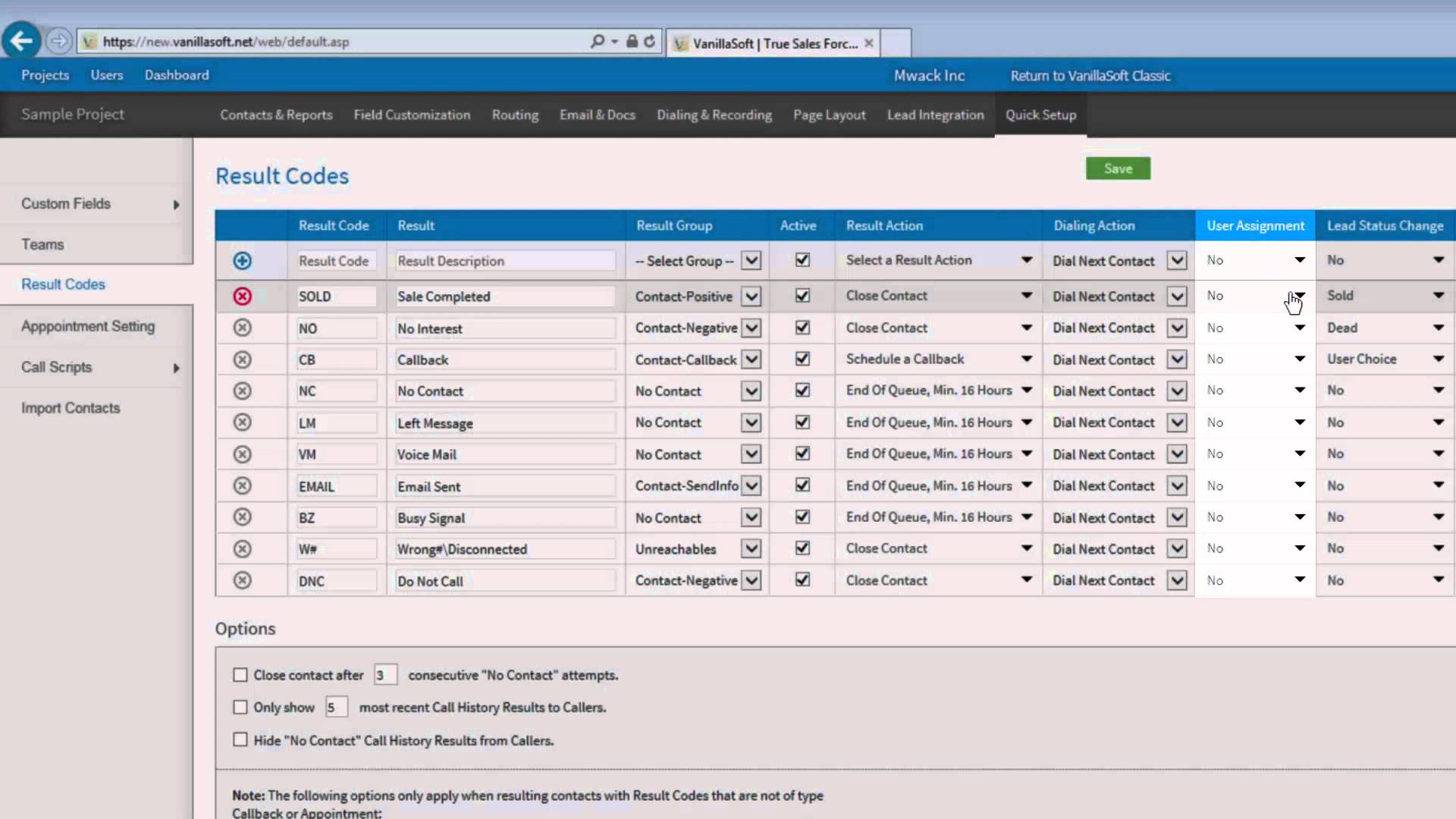Click the browser URL address field
1456x819 pixels.
334,42
